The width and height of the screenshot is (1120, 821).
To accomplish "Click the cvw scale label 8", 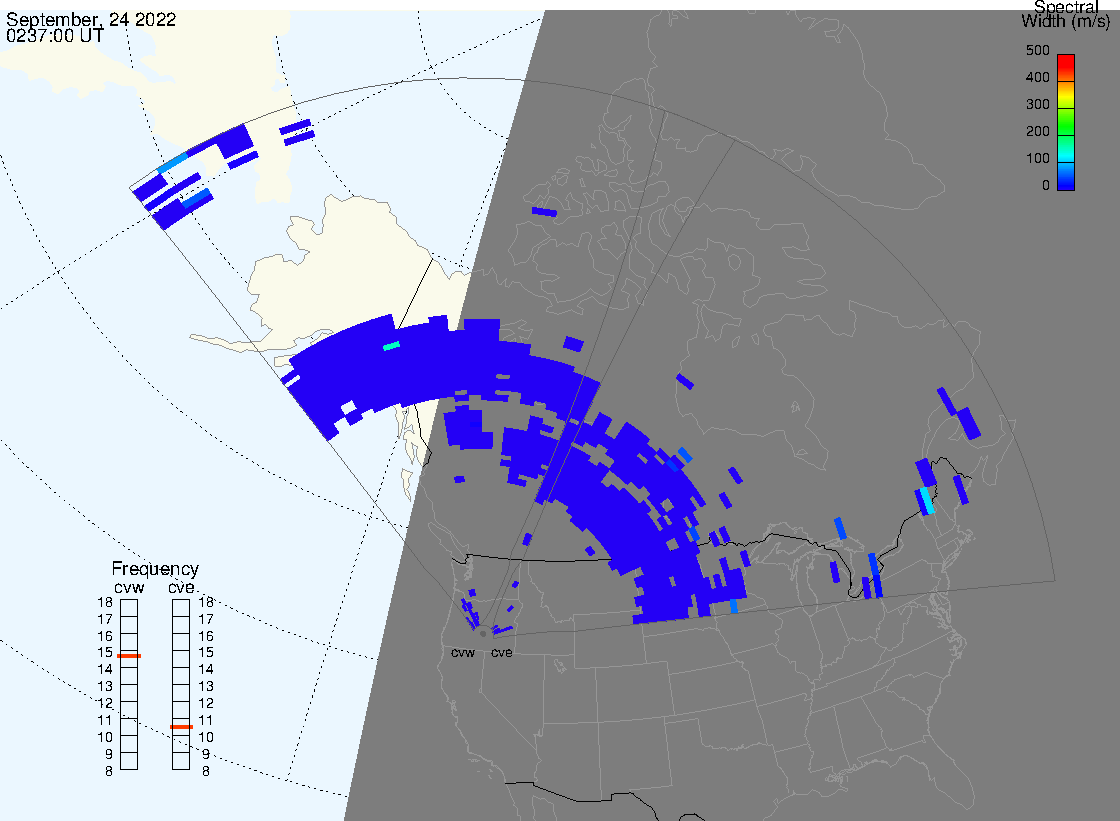I will pyautogui.click(x=109, y=772).
